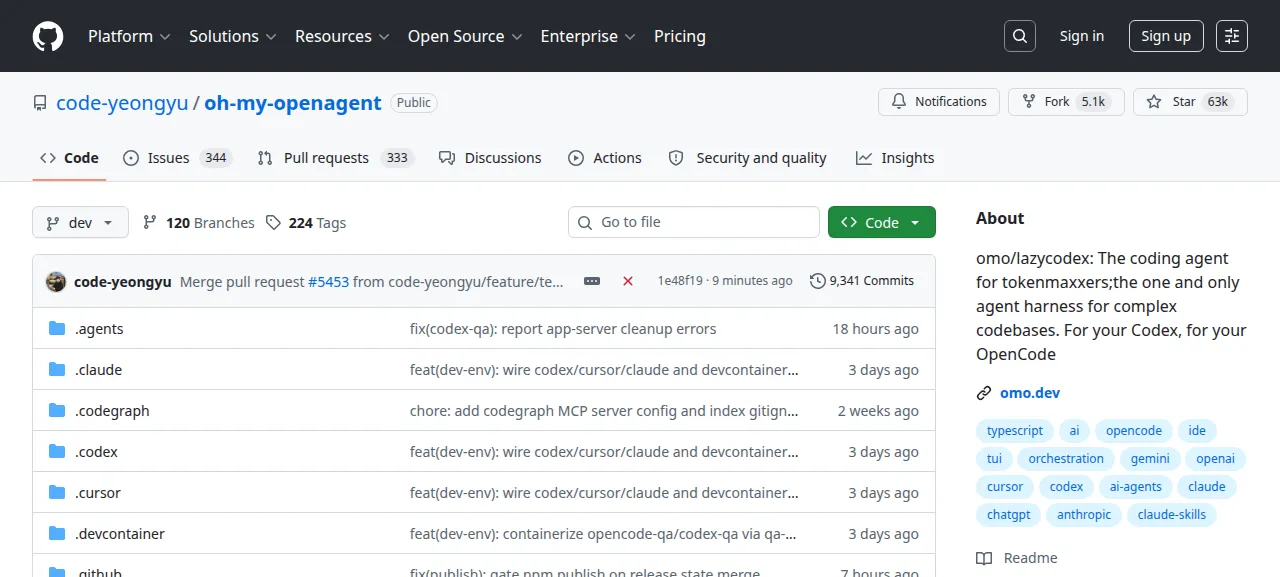Viewport: 1280px width, 577px height.
Task: Click the repository book icon beside code-yeongyu
Action: tap(40, 103)
